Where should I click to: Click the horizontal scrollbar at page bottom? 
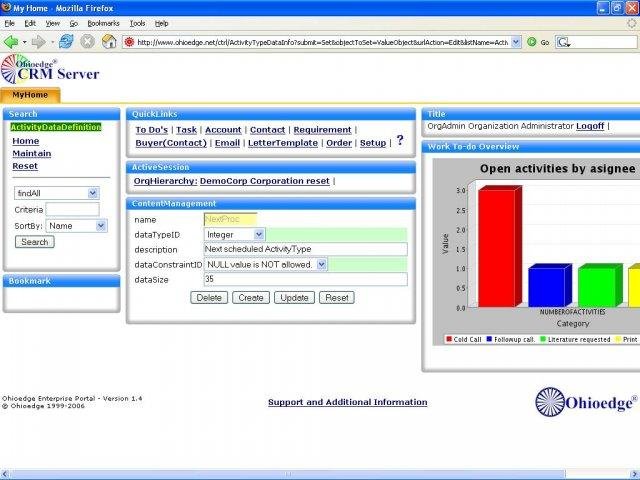(288, 474)
